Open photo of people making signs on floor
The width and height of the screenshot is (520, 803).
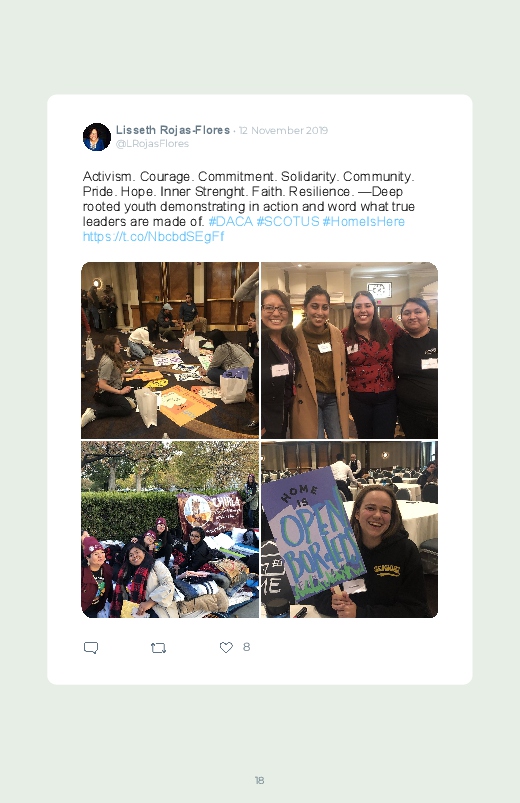click(170, 350)
